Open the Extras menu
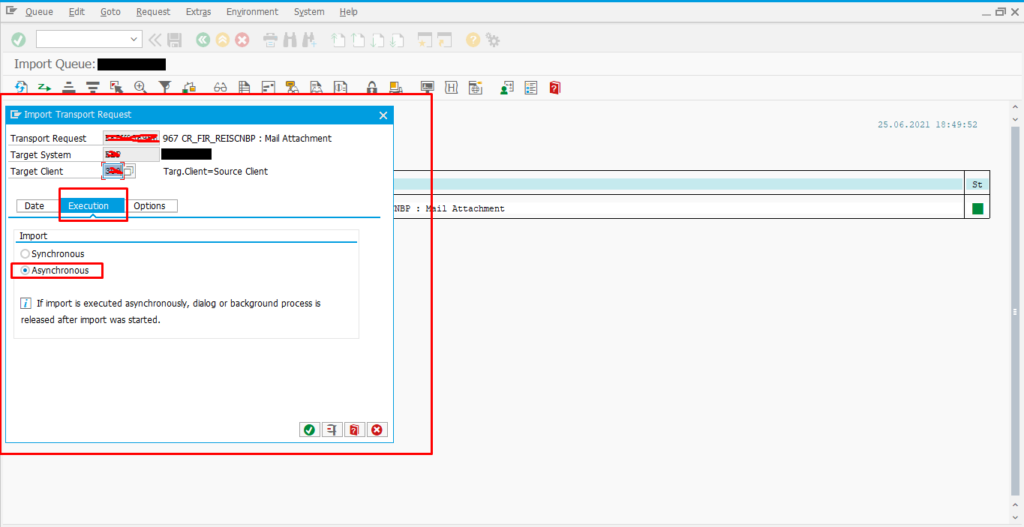Image resolution: width=1024 pixels, height=527 pixels. (199, 12)
